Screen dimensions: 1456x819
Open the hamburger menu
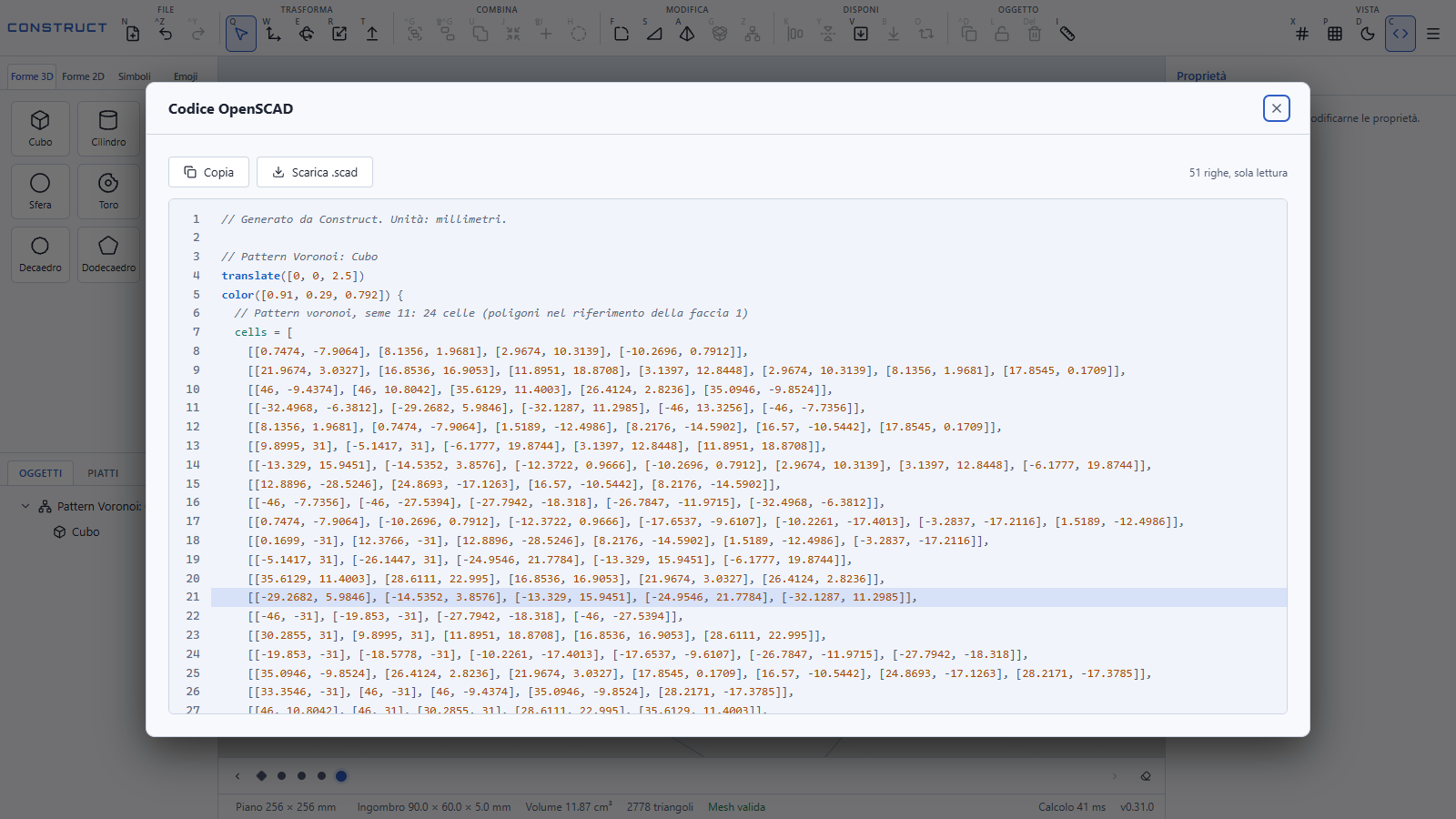[x=1433, y=34]
